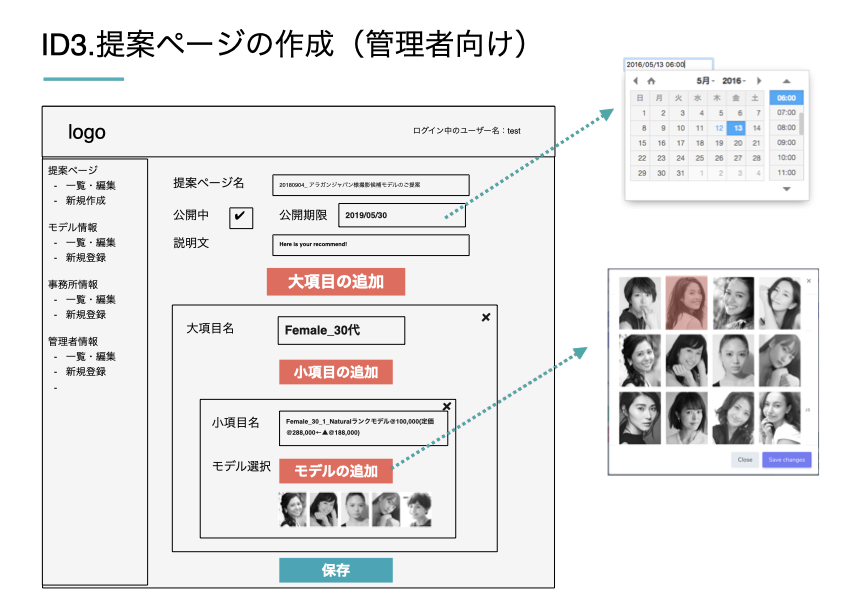Click the calendar home icon
842x595 pixels.
(x=652, y=81)
